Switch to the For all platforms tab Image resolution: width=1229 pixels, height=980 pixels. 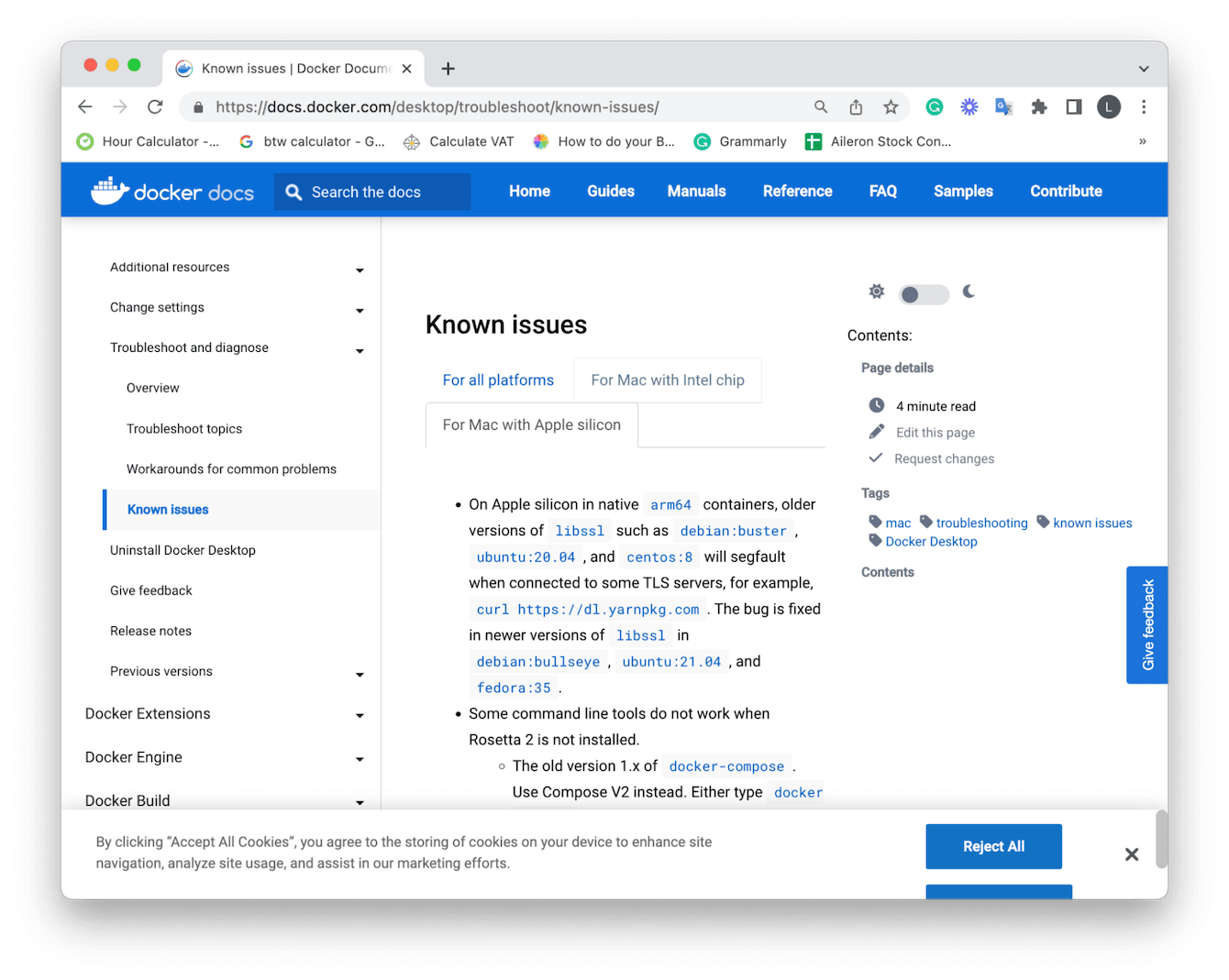pyautogui.click(x=499, y=380)
